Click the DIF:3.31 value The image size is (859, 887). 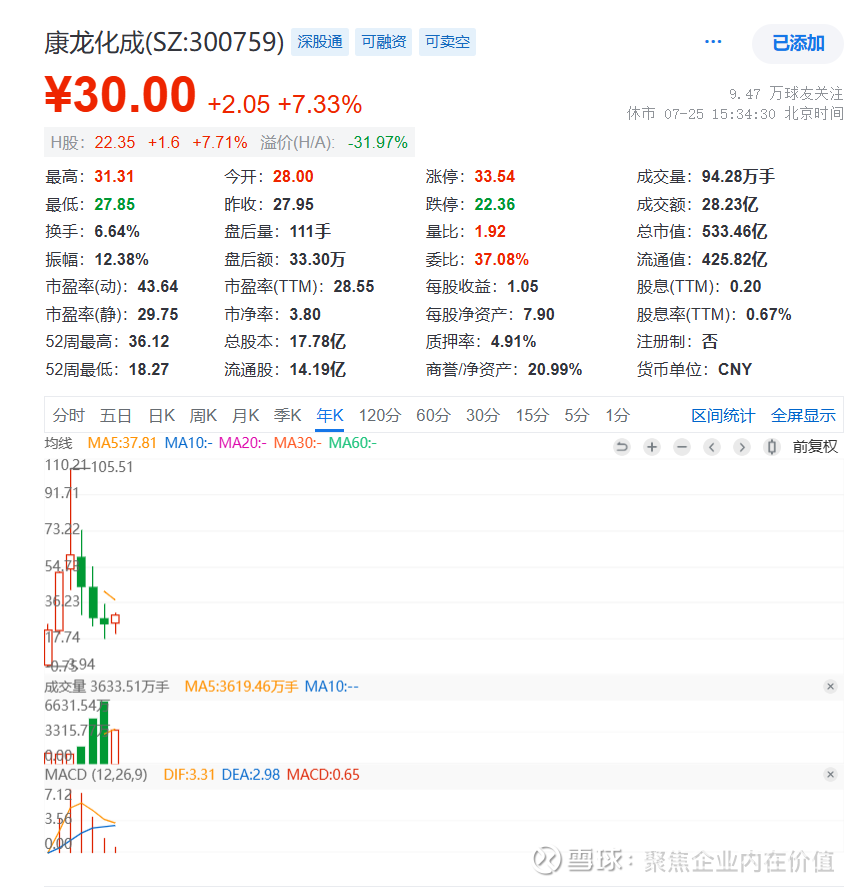(x=189, y=774)
